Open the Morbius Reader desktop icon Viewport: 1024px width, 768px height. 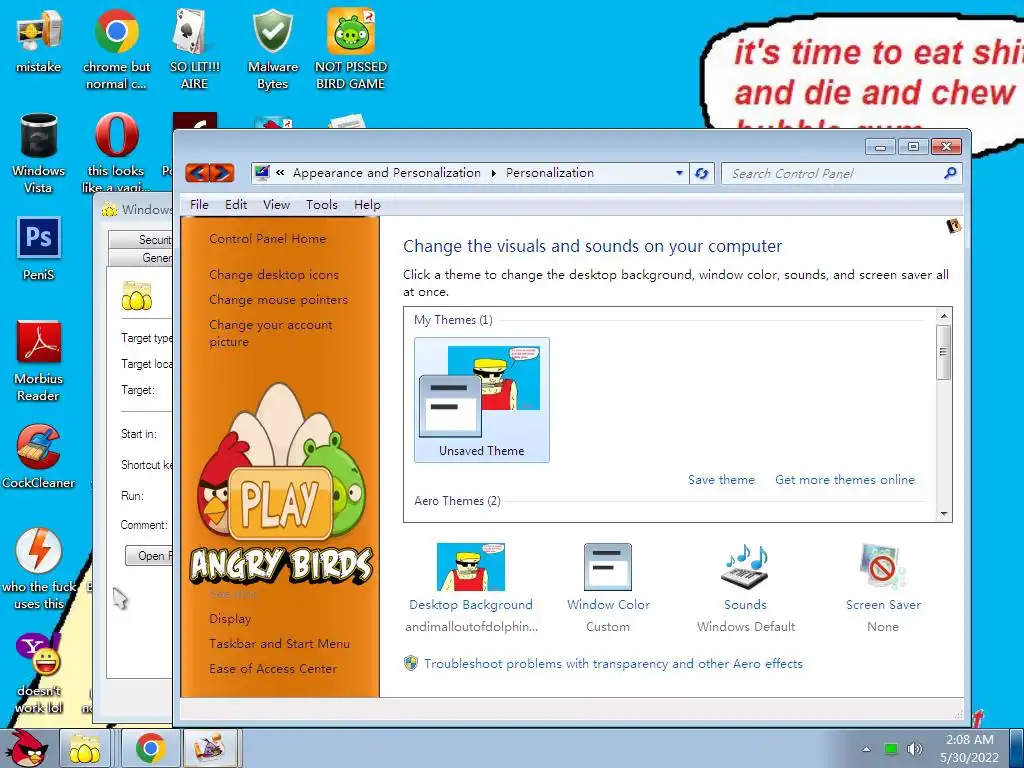point(39,361)
